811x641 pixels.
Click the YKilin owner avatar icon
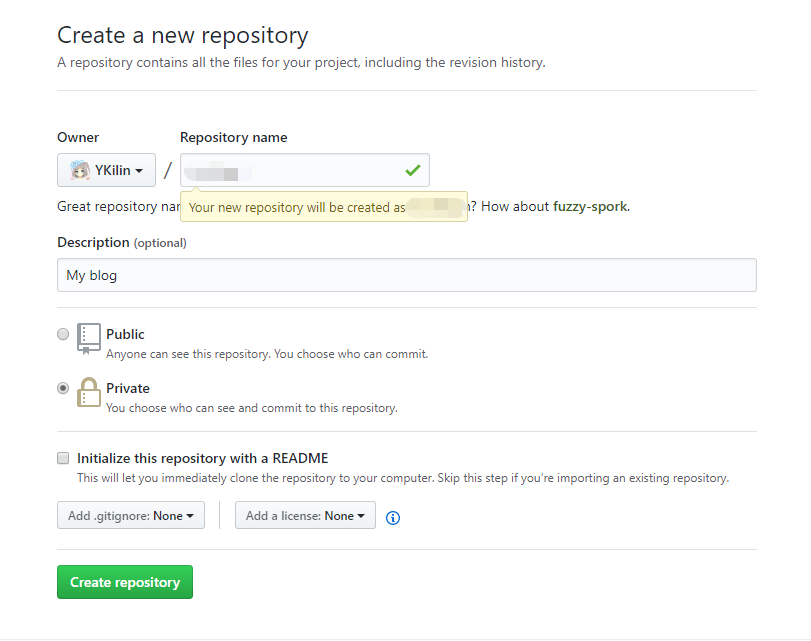pos(80,170)
